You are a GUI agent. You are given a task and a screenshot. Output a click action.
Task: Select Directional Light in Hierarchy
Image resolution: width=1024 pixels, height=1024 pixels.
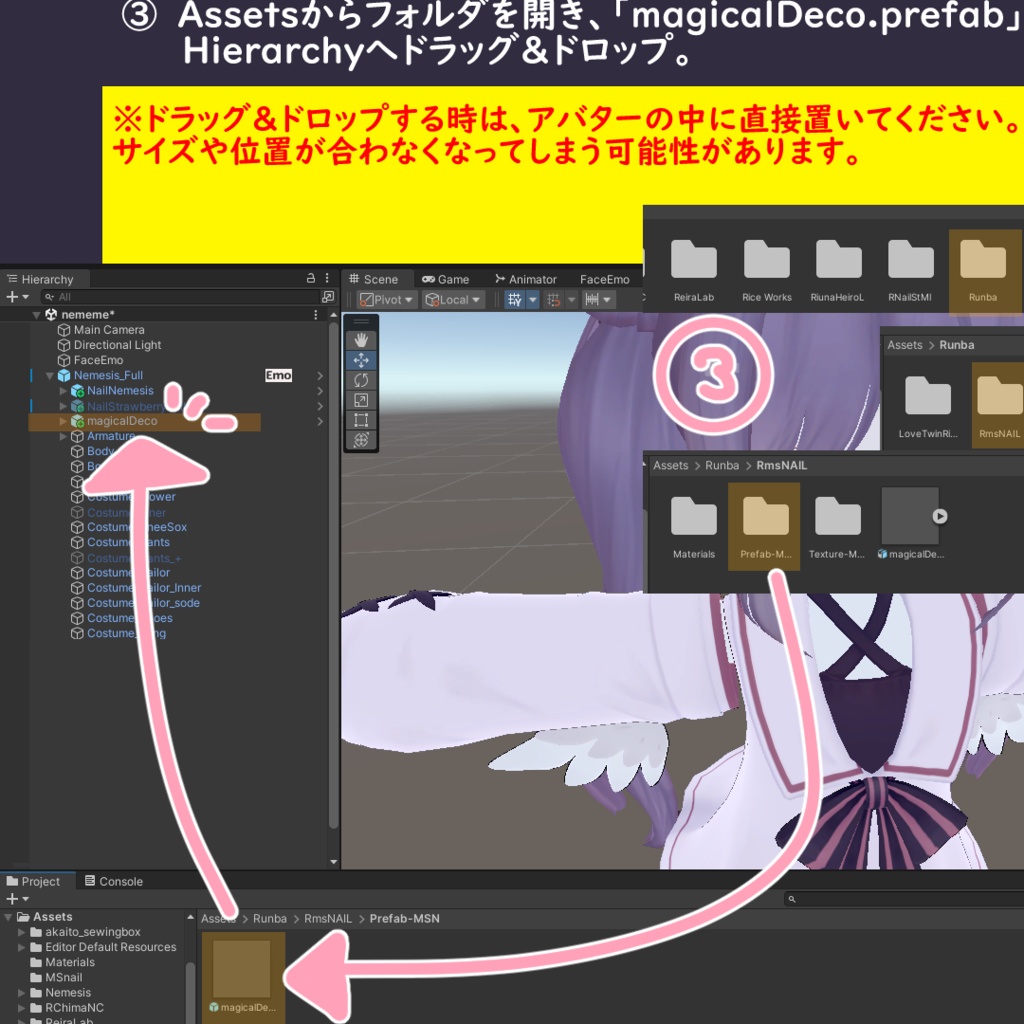click(110, 345)
